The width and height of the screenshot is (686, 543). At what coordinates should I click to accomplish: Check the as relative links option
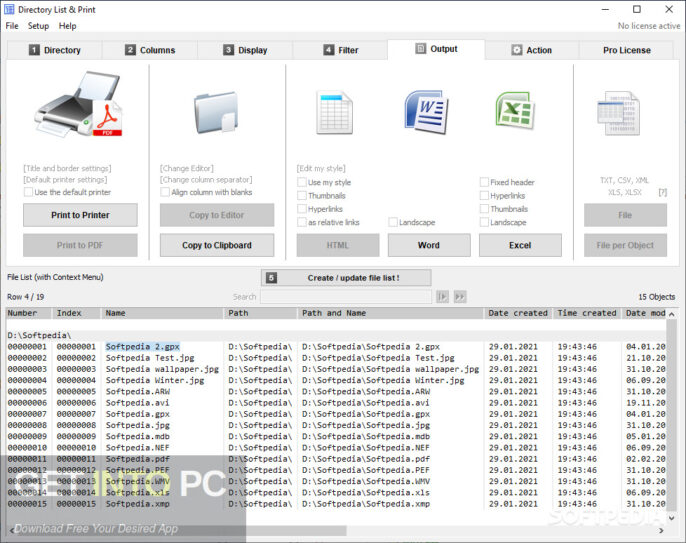click(301, 222)
